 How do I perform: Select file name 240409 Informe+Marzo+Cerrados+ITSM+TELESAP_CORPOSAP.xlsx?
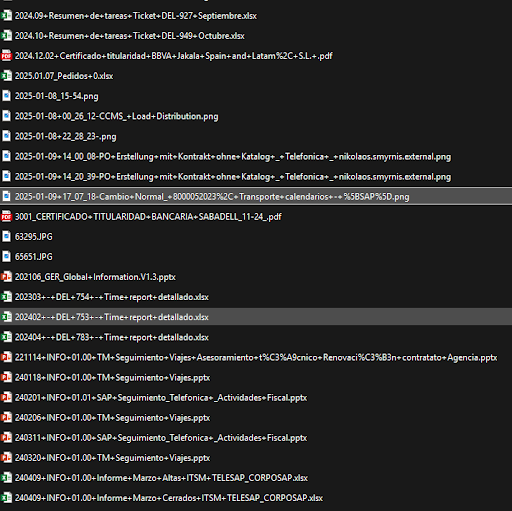pos(169,498)
